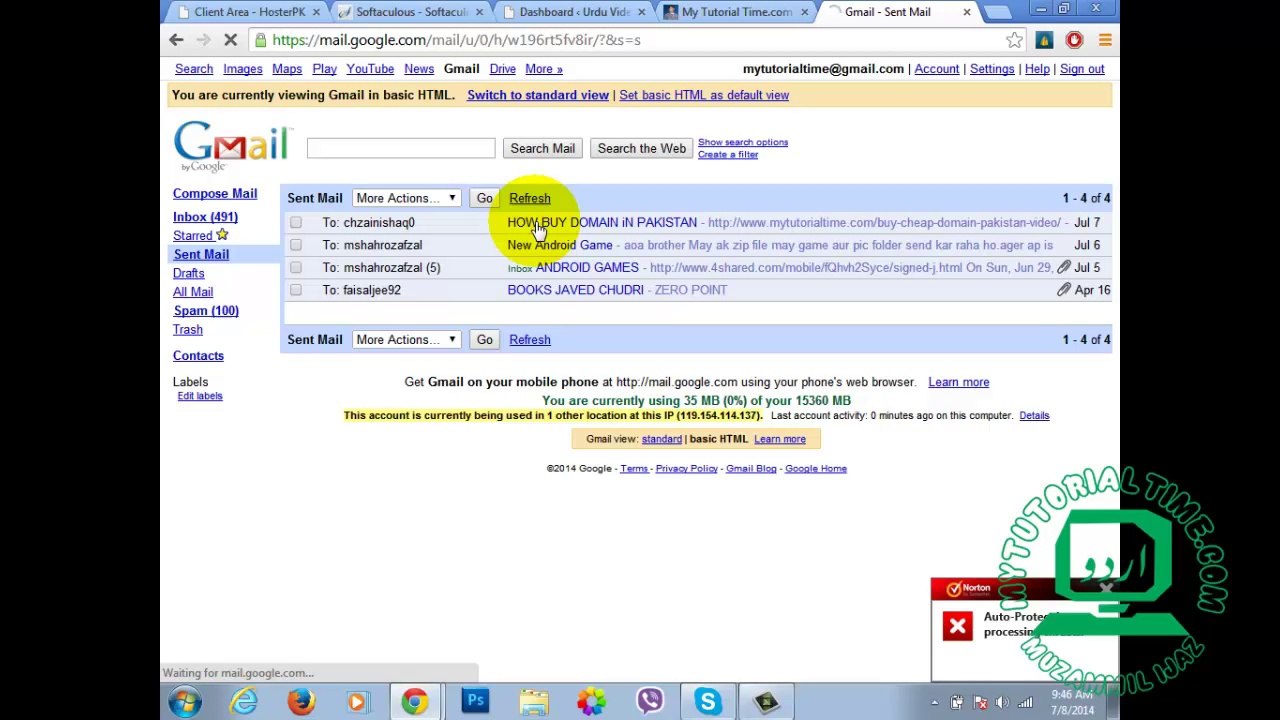
Task: Open the More » Google services menu
Action: coord(544,69)
